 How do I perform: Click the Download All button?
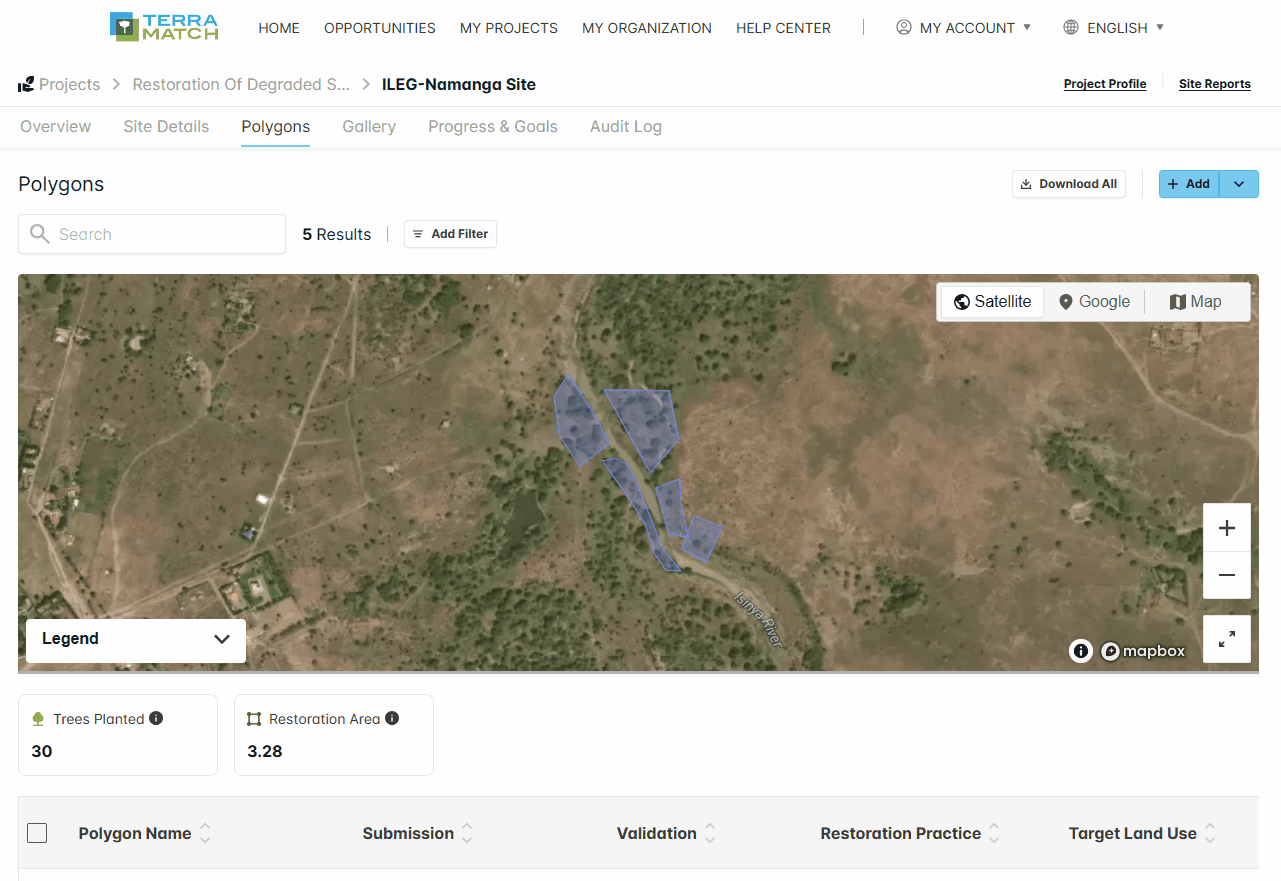(1069, 184)
